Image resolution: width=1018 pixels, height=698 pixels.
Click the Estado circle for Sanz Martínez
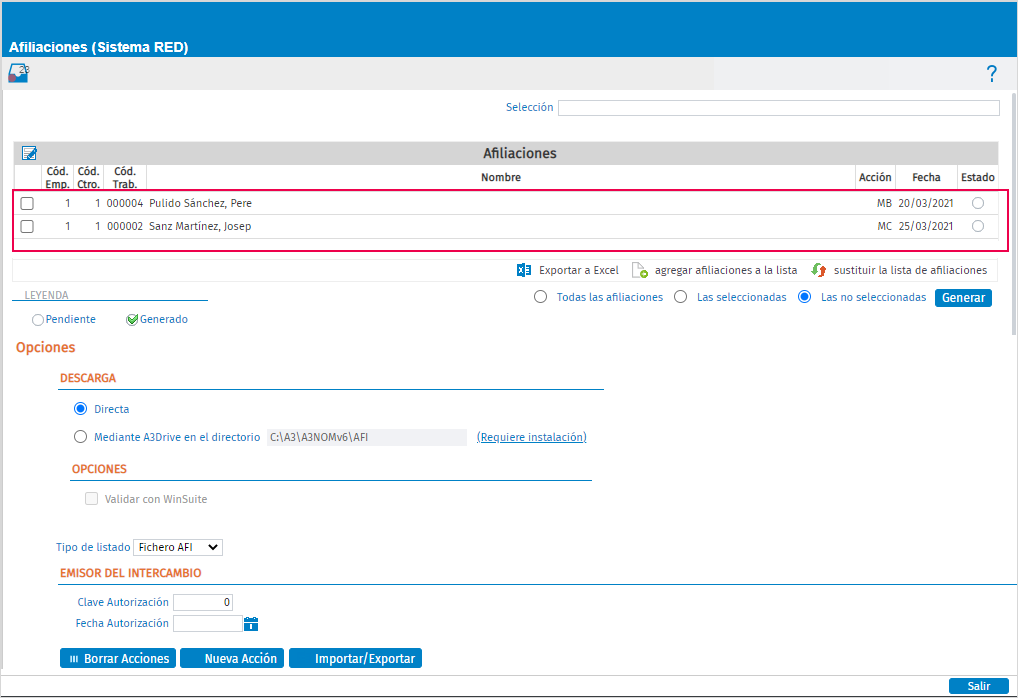tap(978, 226)
